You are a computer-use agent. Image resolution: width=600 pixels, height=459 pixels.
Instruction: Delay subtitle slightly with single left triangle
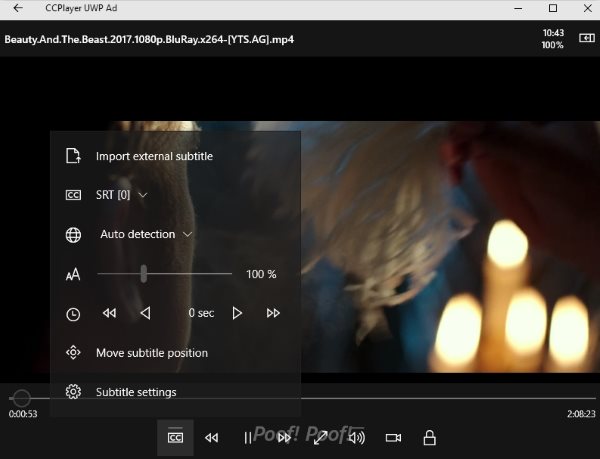(x=145, y=313)
